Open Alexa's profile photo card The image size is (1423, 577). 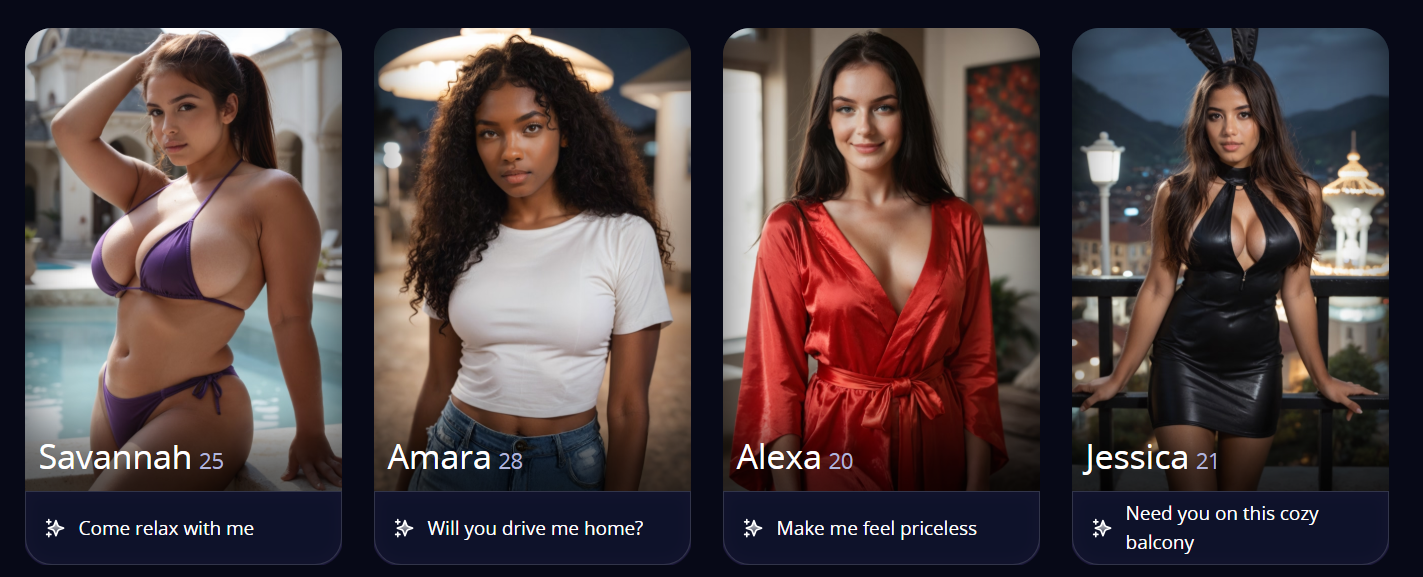(x=881, y=259)
